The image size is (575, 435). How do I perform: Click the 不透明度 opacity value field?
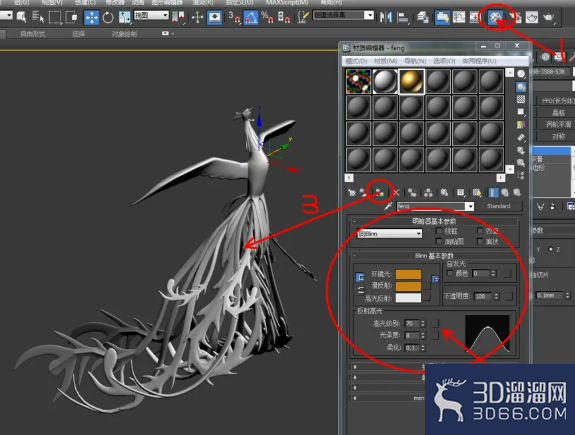(x=482, y=296)
